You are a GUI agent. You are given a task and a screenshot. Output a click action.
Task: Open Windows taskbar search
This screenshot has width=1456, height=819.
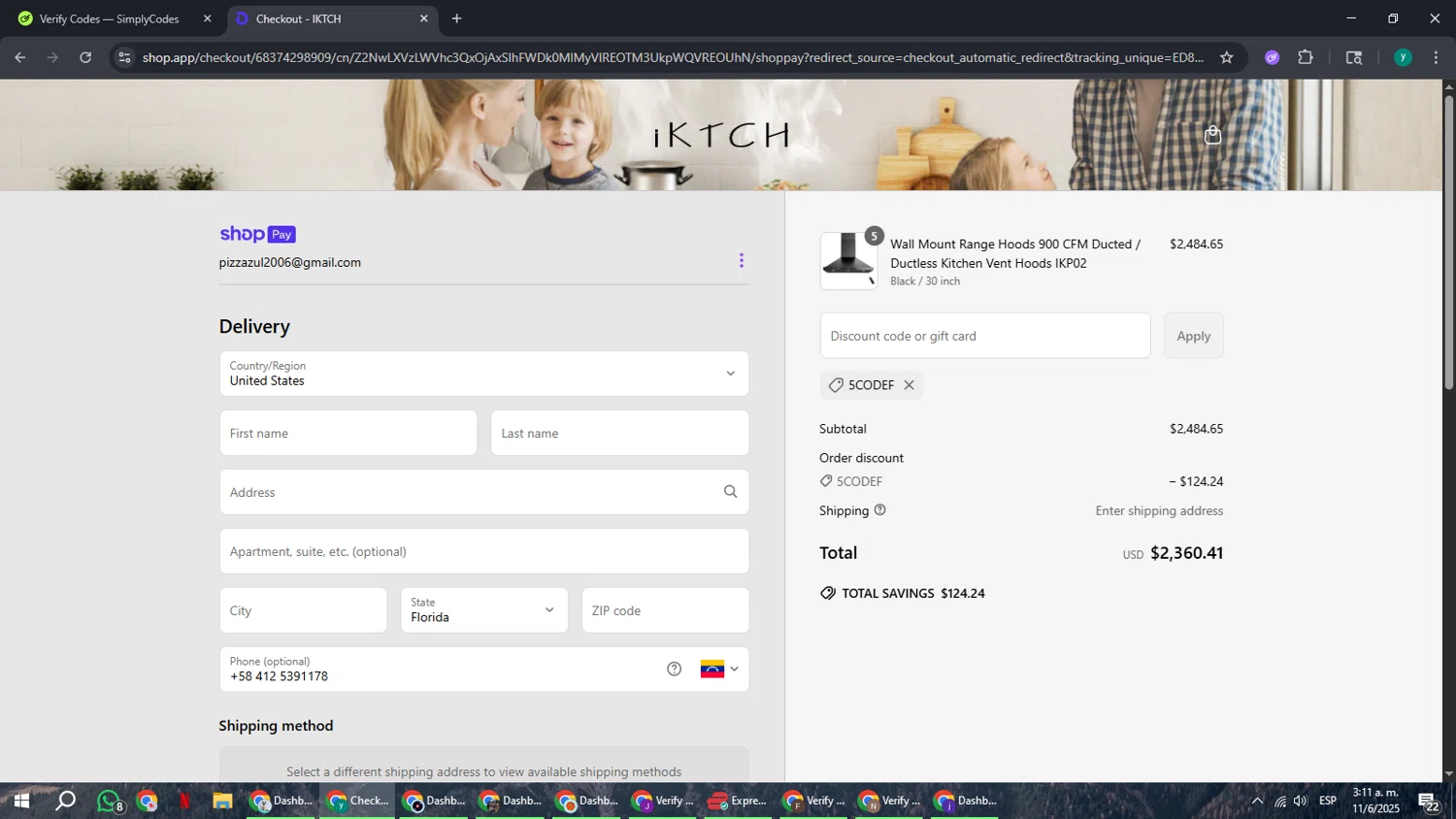point(65,801)
